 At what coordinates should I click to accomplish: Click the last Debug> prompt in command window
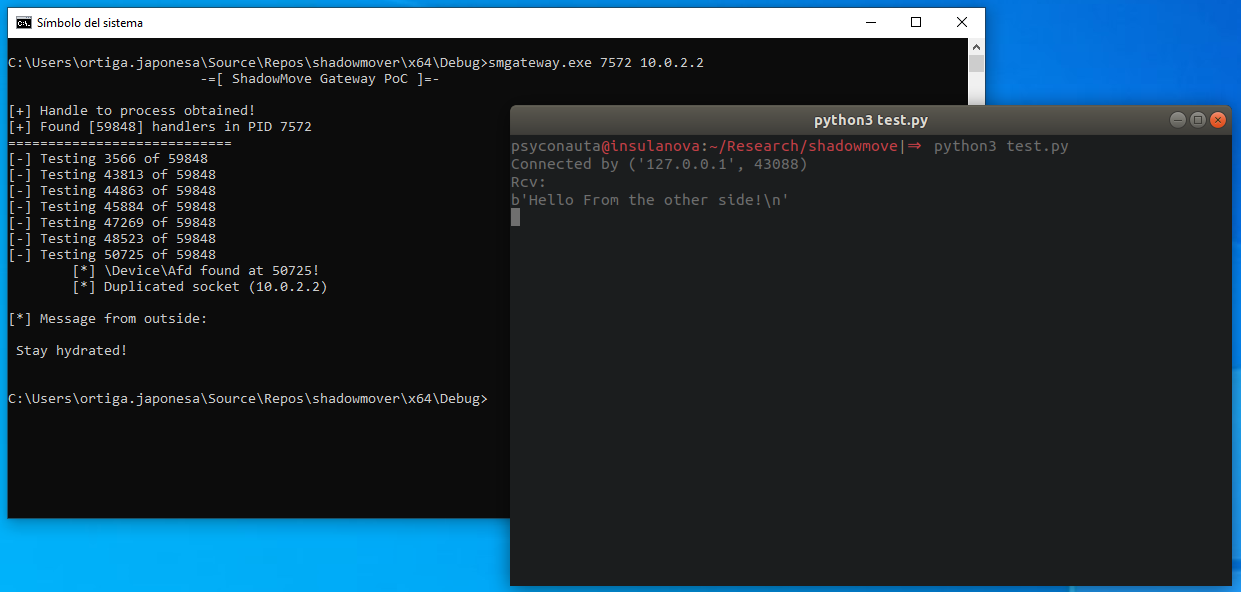pyautogui.click(x=248, y=399)
